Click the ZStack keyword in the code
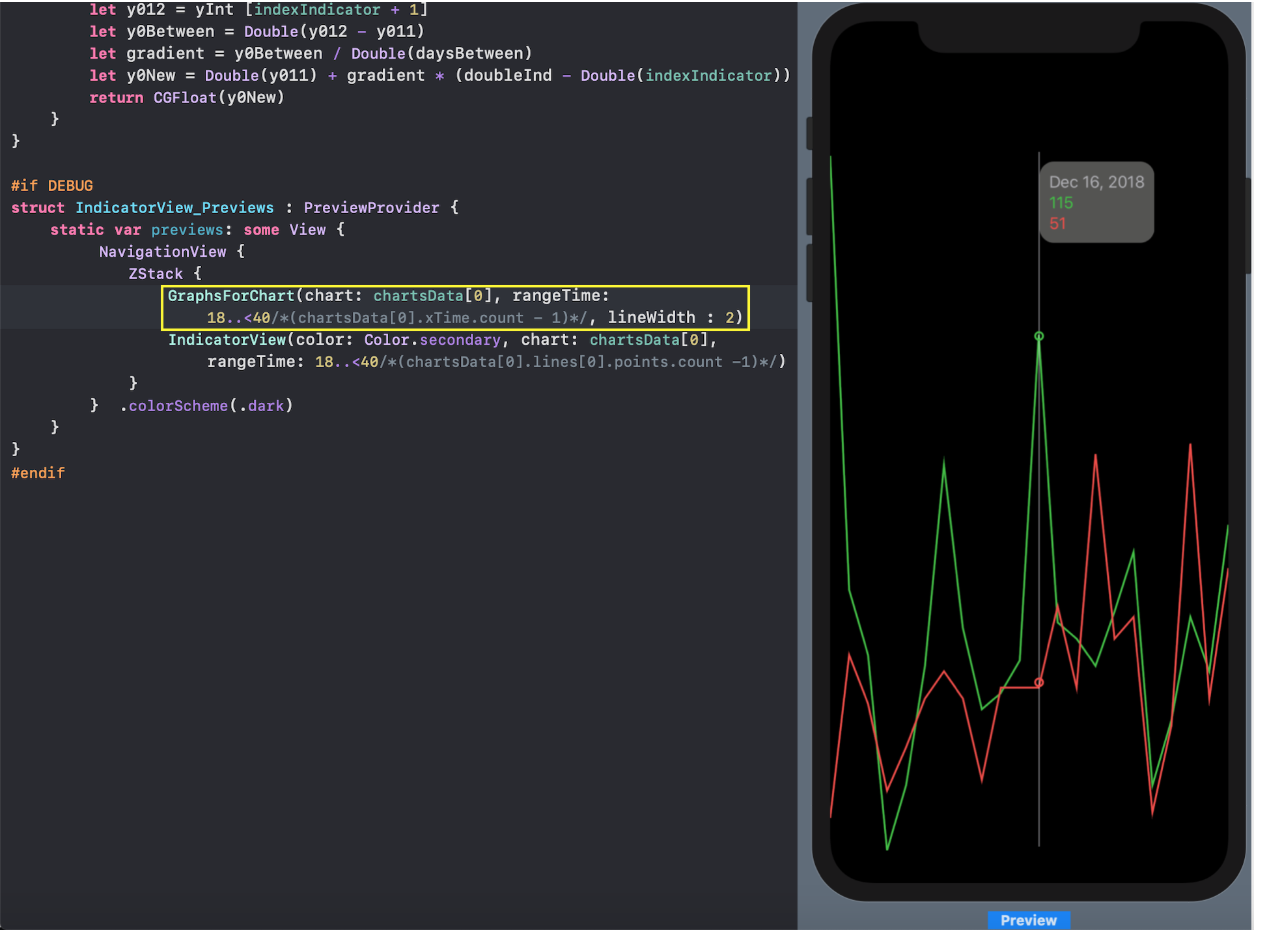 tap(155, 273)
